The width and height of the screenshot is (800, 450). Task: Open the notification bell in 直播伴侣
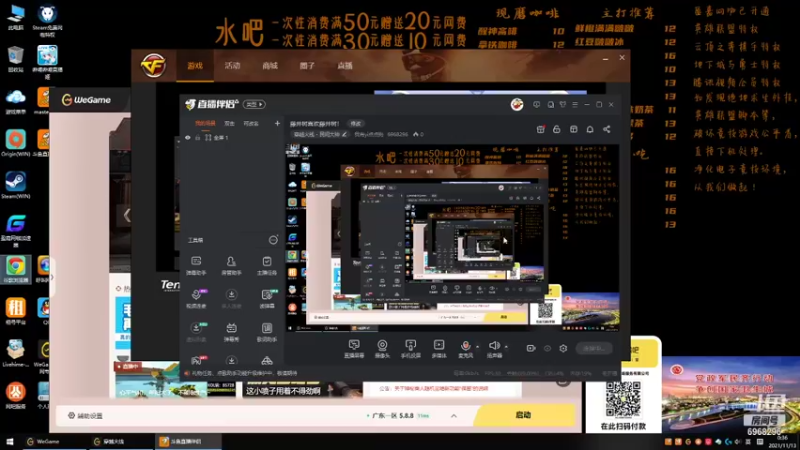[x=590, y=130]
